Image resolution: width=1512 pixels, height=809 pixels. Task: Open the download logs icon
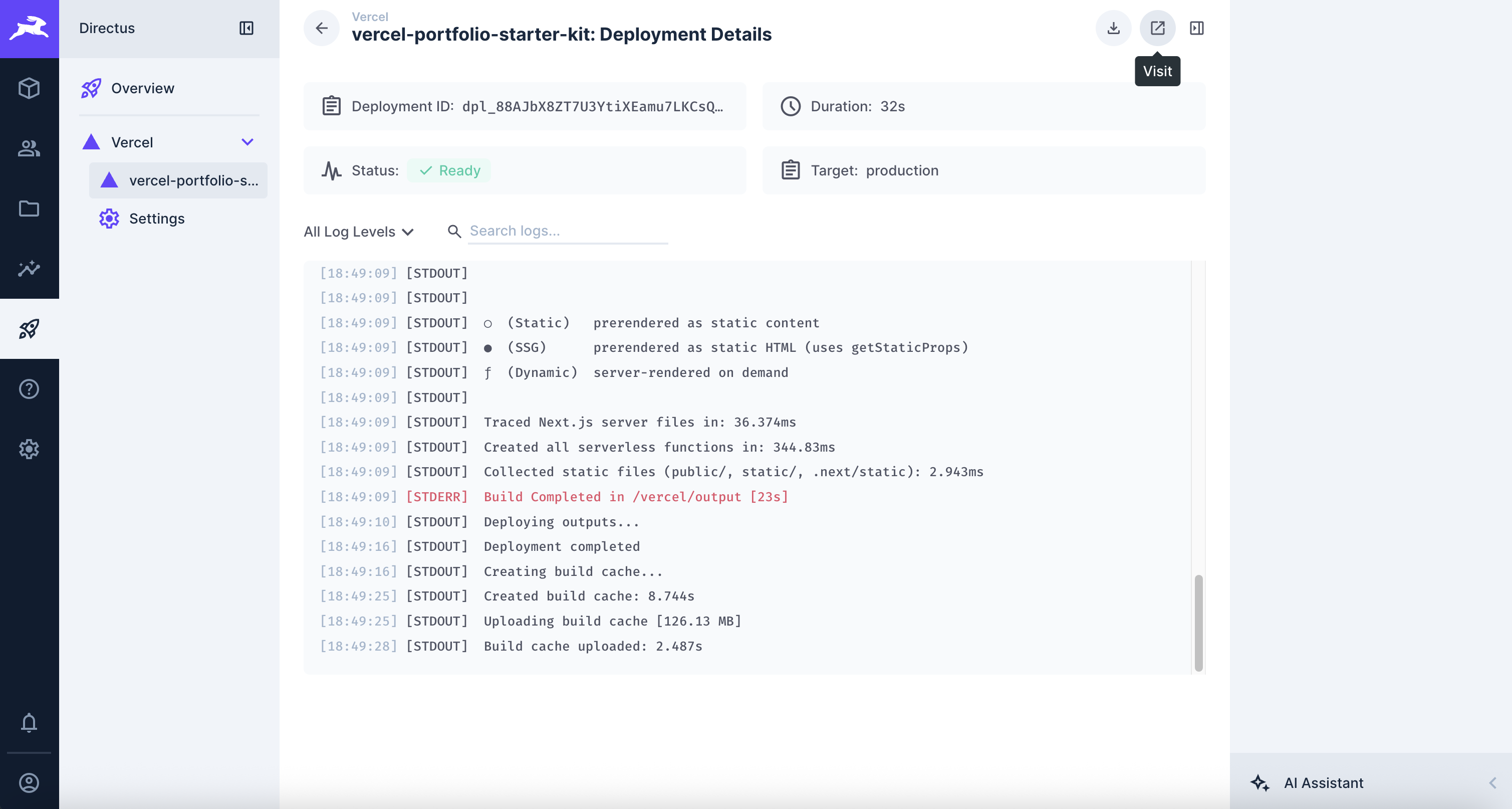pos(1113,28)
